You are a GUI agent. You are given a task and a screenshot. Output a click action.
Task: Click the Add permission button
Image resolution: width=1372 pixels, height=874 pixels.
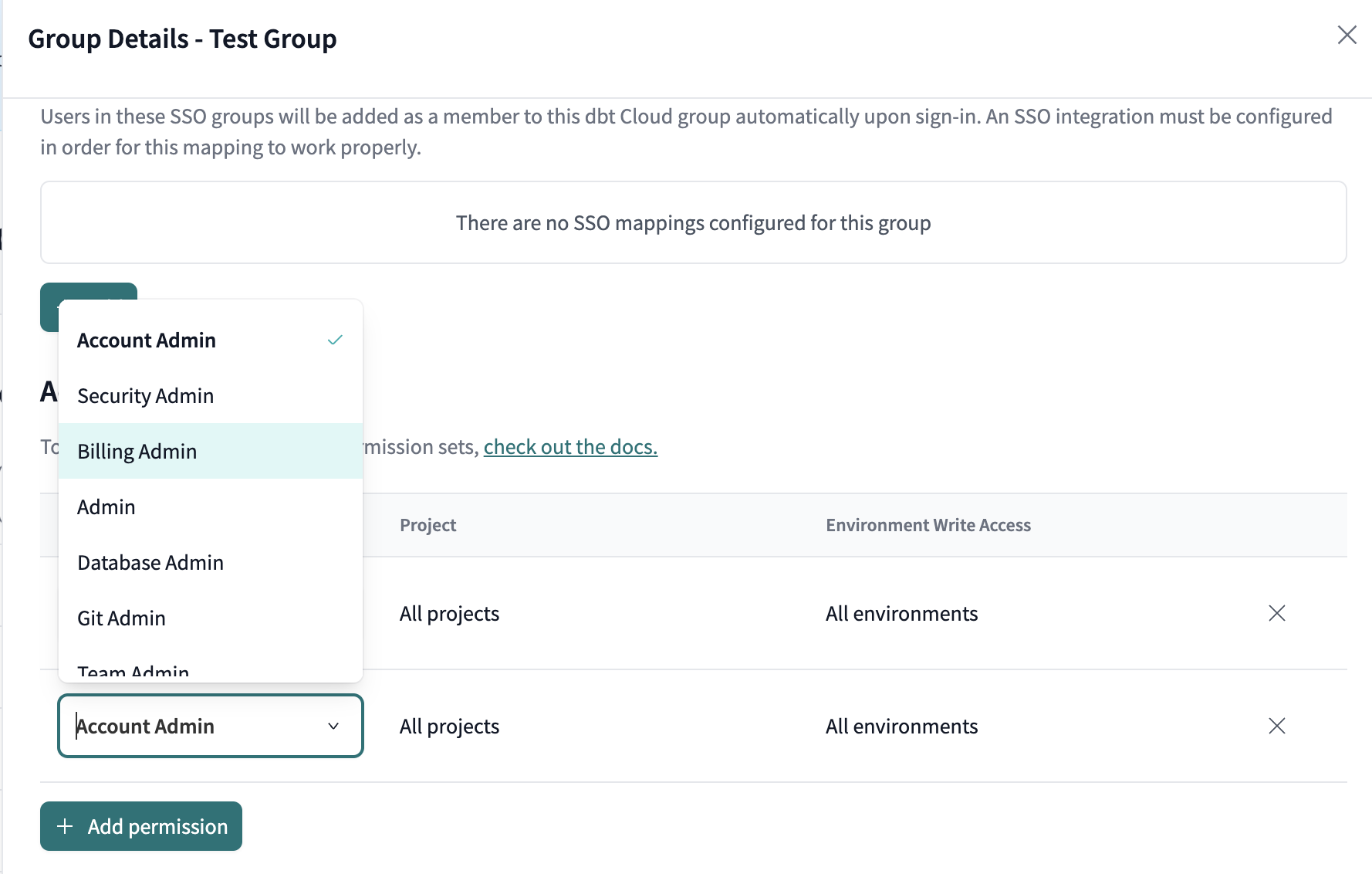pyautogui.click(x=140, y=826)
